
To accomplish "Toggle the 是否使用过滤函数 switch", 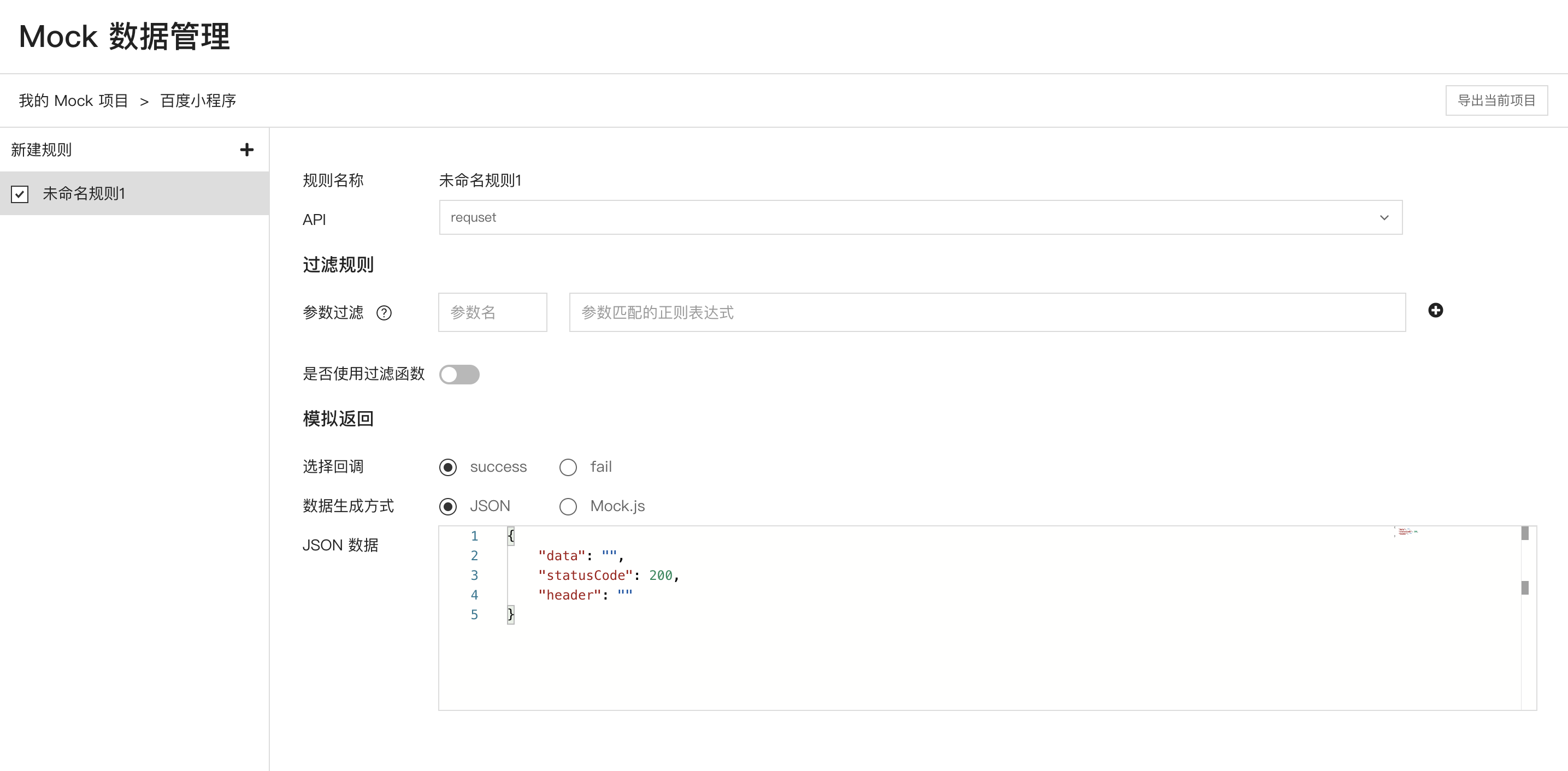I will point(459,374).
